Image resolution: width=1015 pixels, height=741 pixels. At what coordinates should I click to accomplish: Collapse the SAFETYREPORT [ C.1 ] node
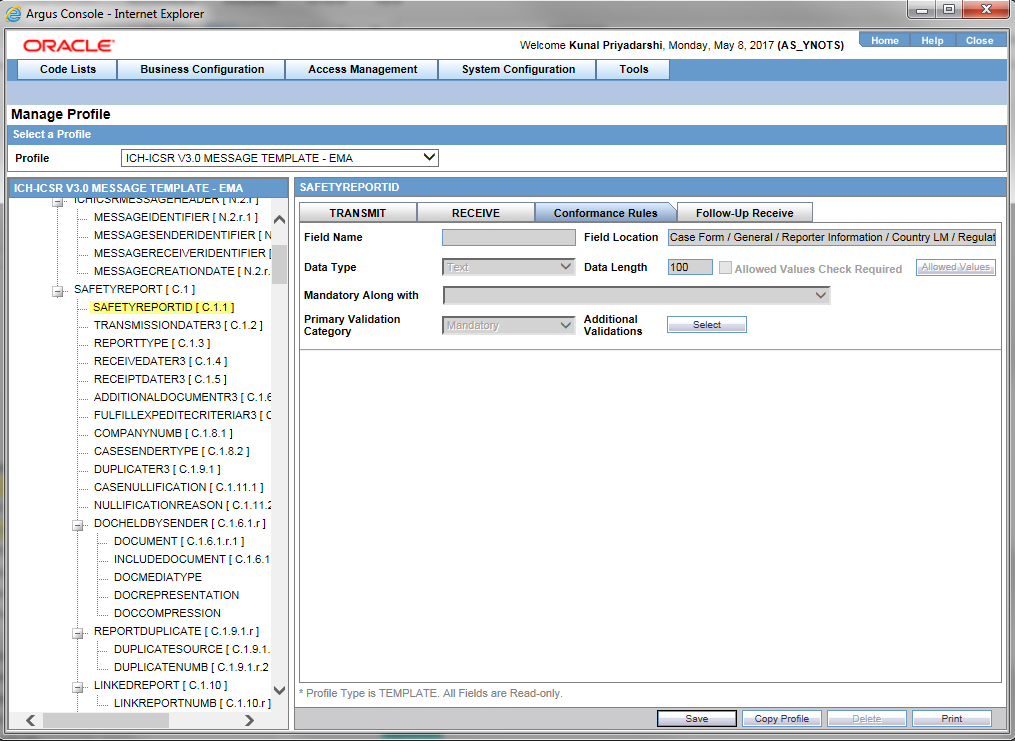(58, 291)
